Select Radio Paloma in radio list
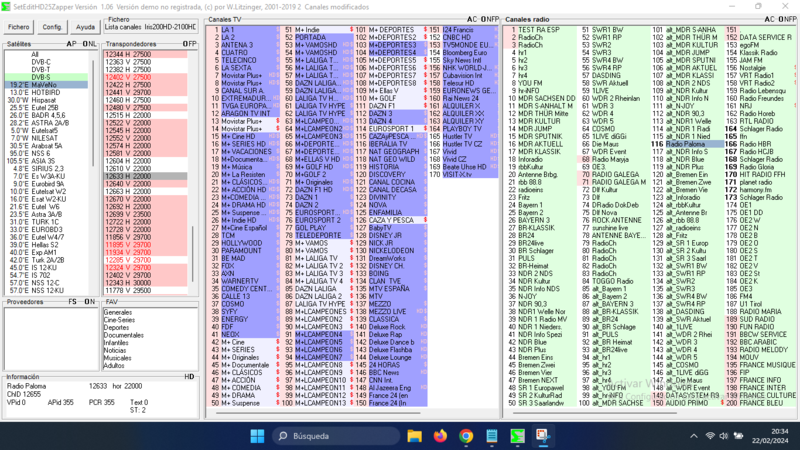Image resolution: width=800 pixels, height=450 pixels. point(687,144)
